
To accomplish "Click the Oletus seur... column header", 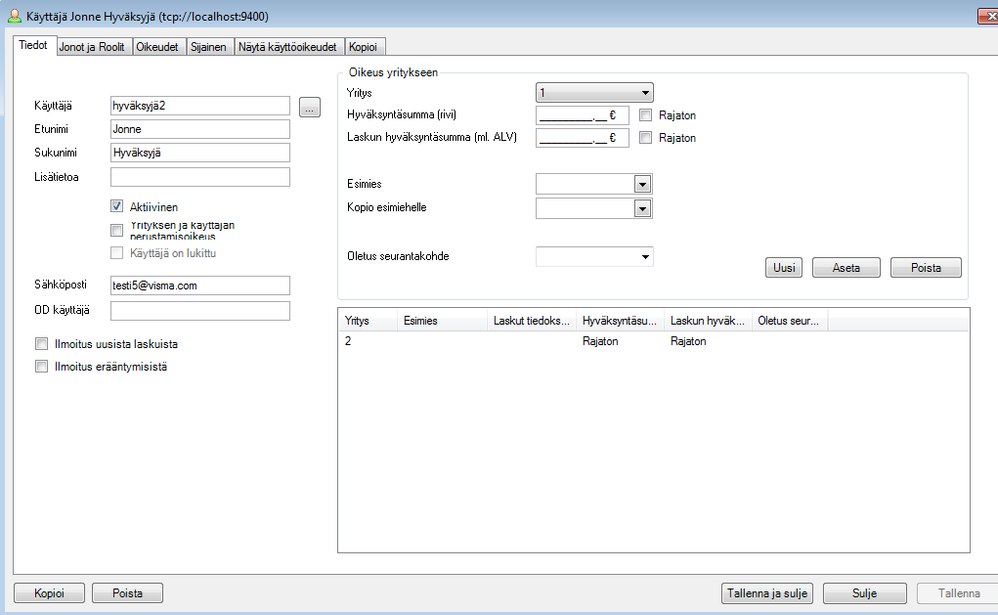I will click(790, 321).
